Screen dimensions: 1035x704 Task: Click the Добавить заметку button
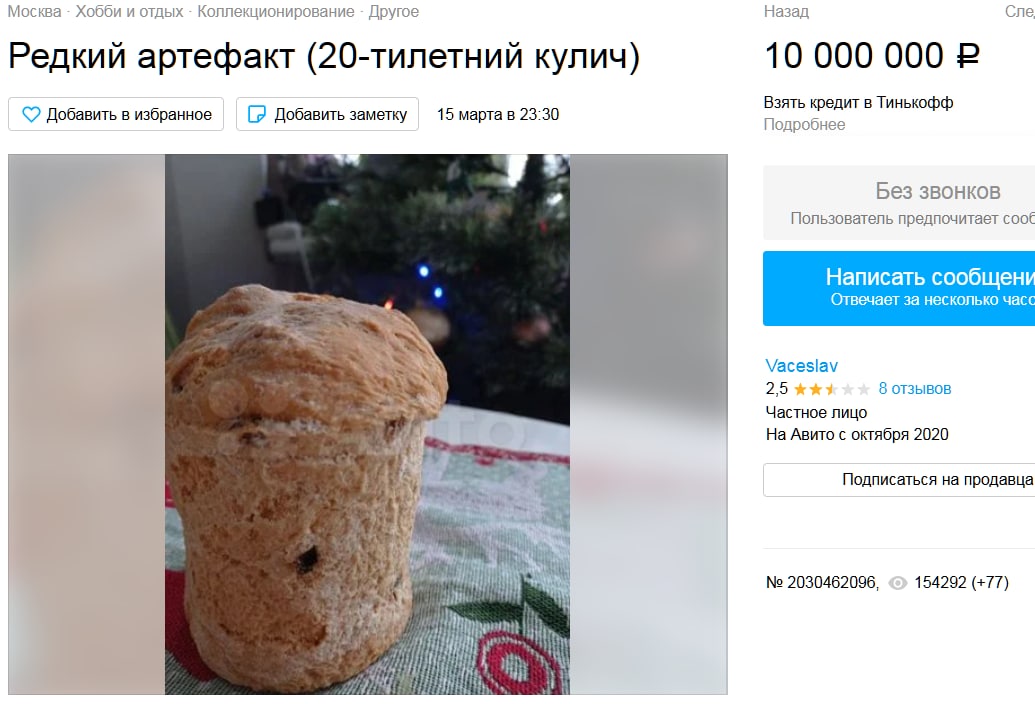pyautogui.click(x=327, y=114)
